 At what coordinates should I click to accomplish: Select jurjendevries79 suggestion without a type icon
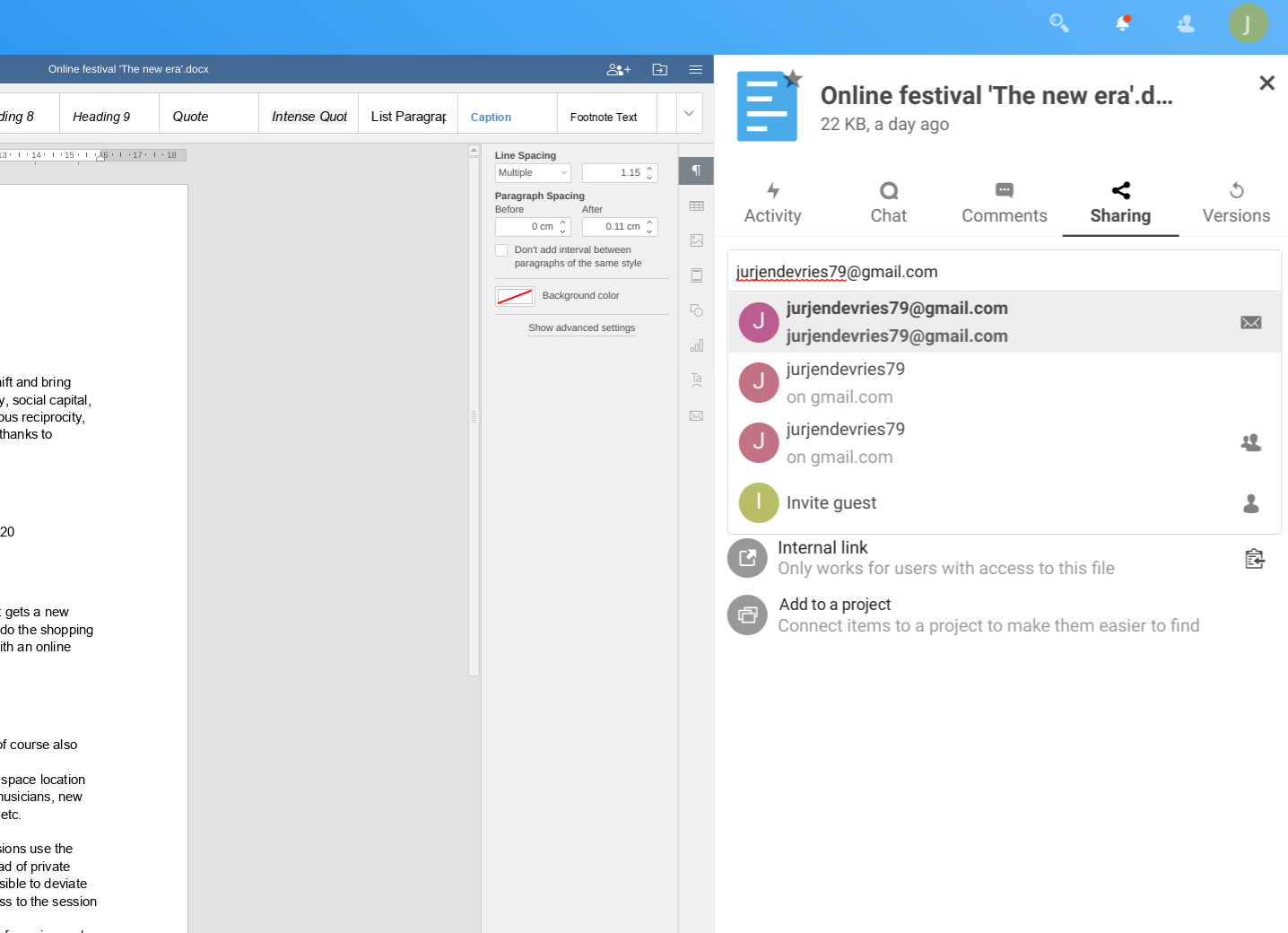point(1005,382)
